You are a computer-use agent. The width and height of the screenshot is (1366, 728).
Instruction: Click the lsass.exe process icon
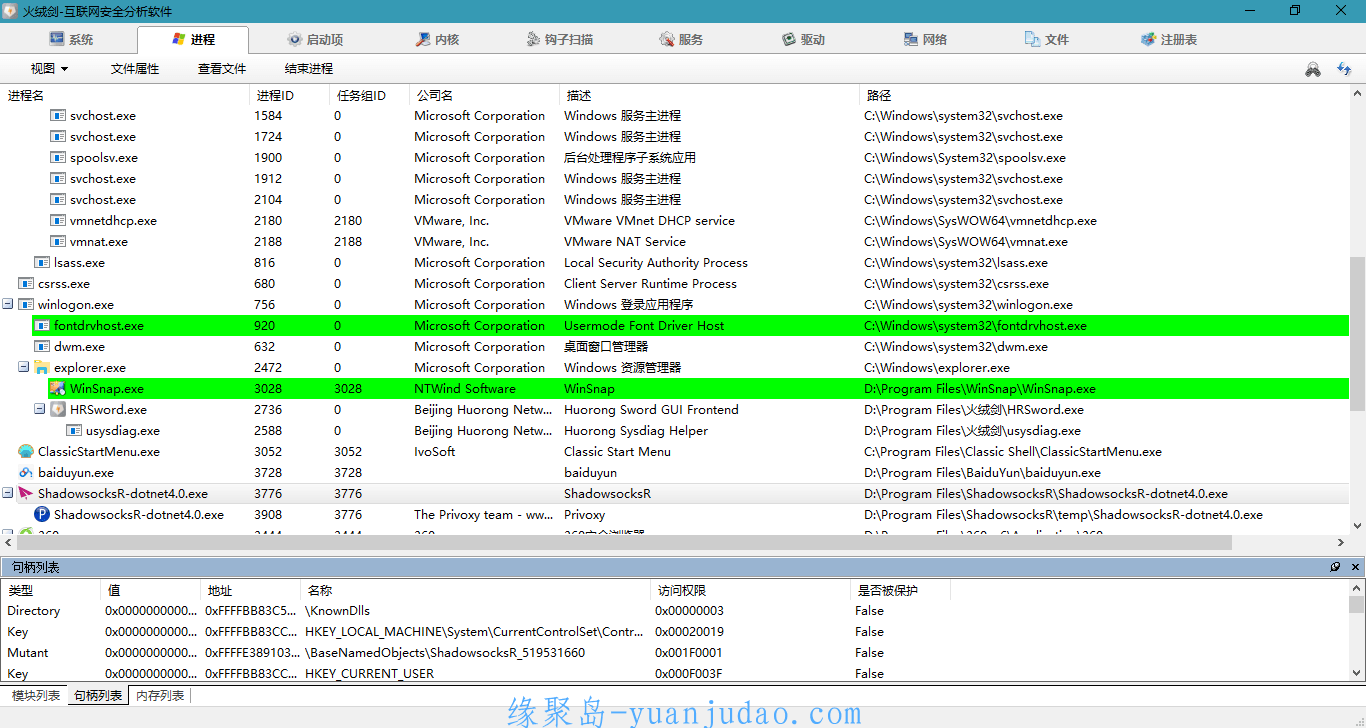coord(42,262)
